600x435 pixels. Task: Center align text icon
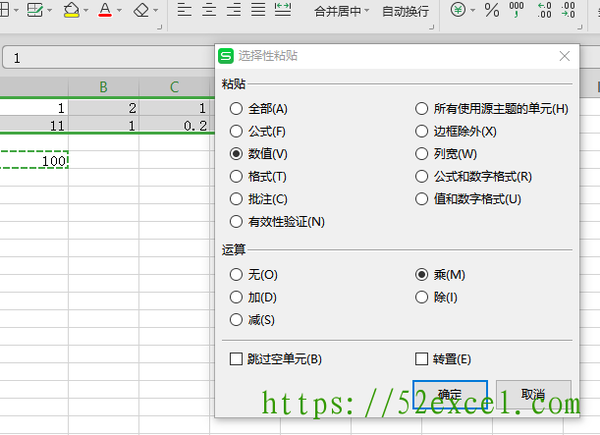pyautogui.click(x=209, y=10)
